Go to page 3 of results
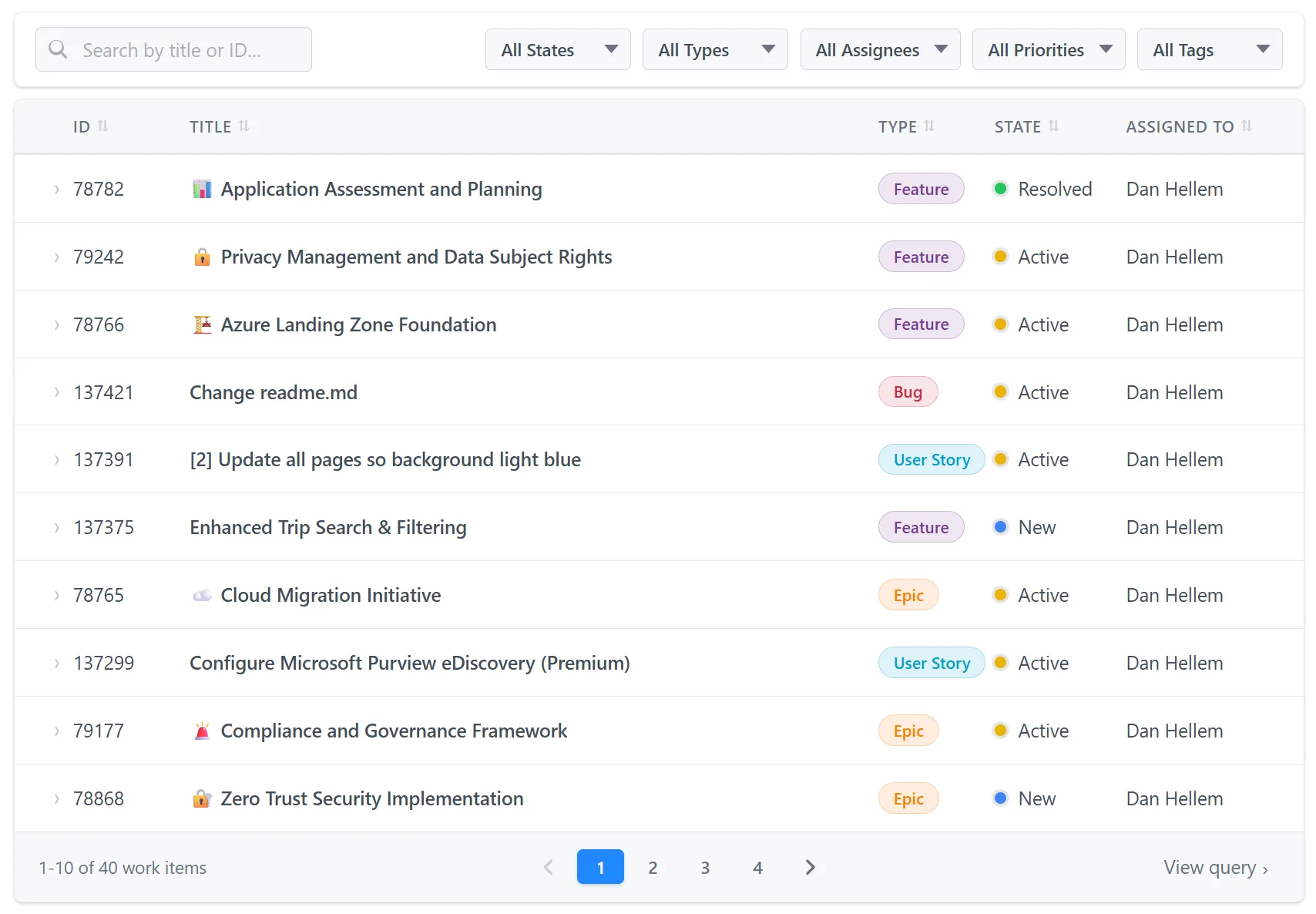The width and height of the screenshot is (1316, 914). 705,868
